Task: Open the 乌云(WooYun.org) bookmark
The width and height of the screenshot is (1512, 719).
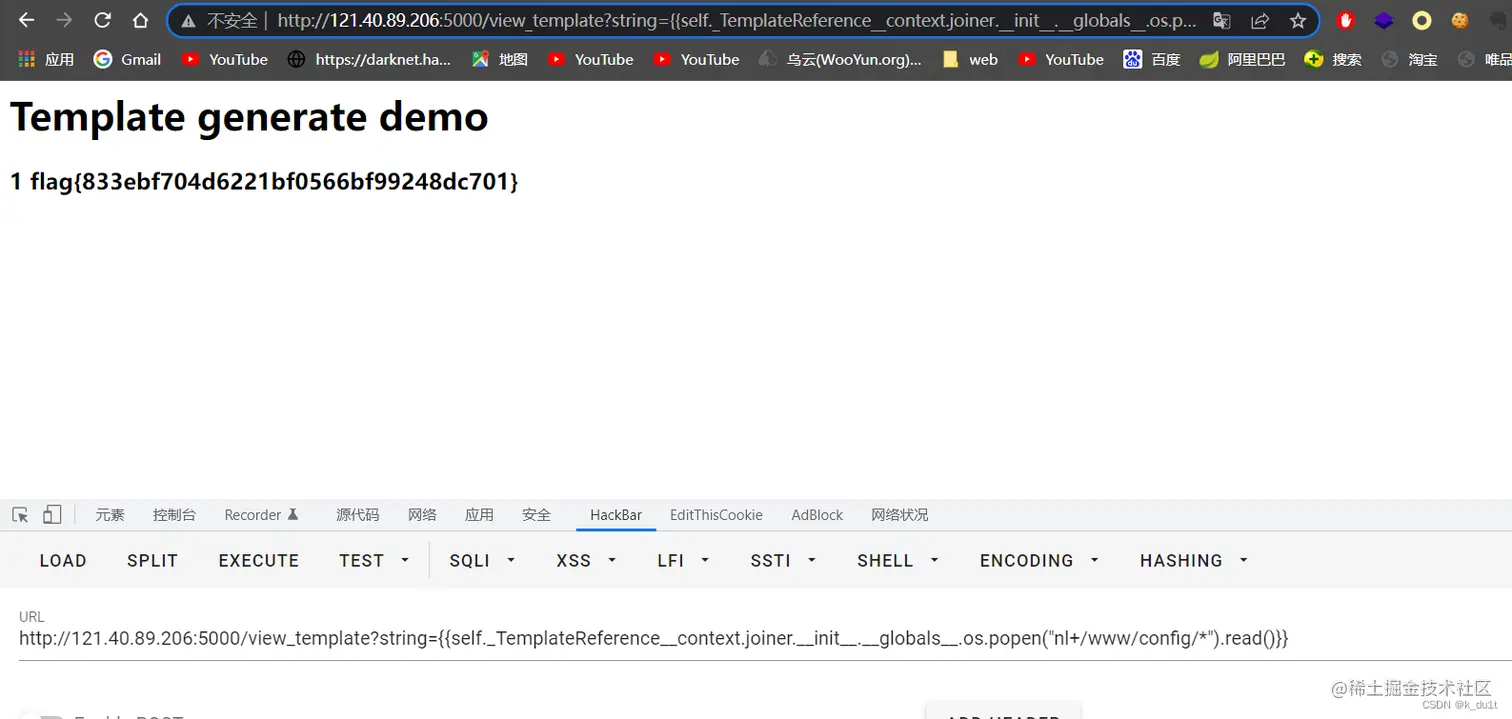Action: [840, 59]
